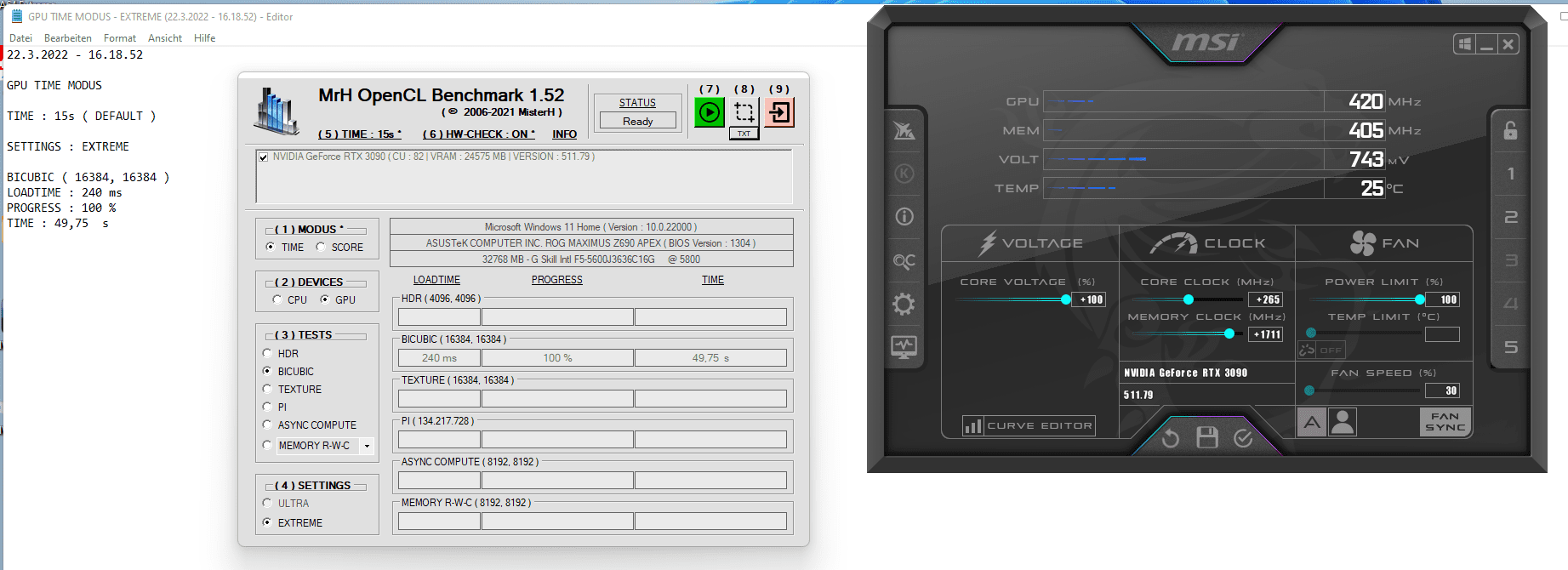Click the small TXT export button
The image size is (1568, 570).
744,134
